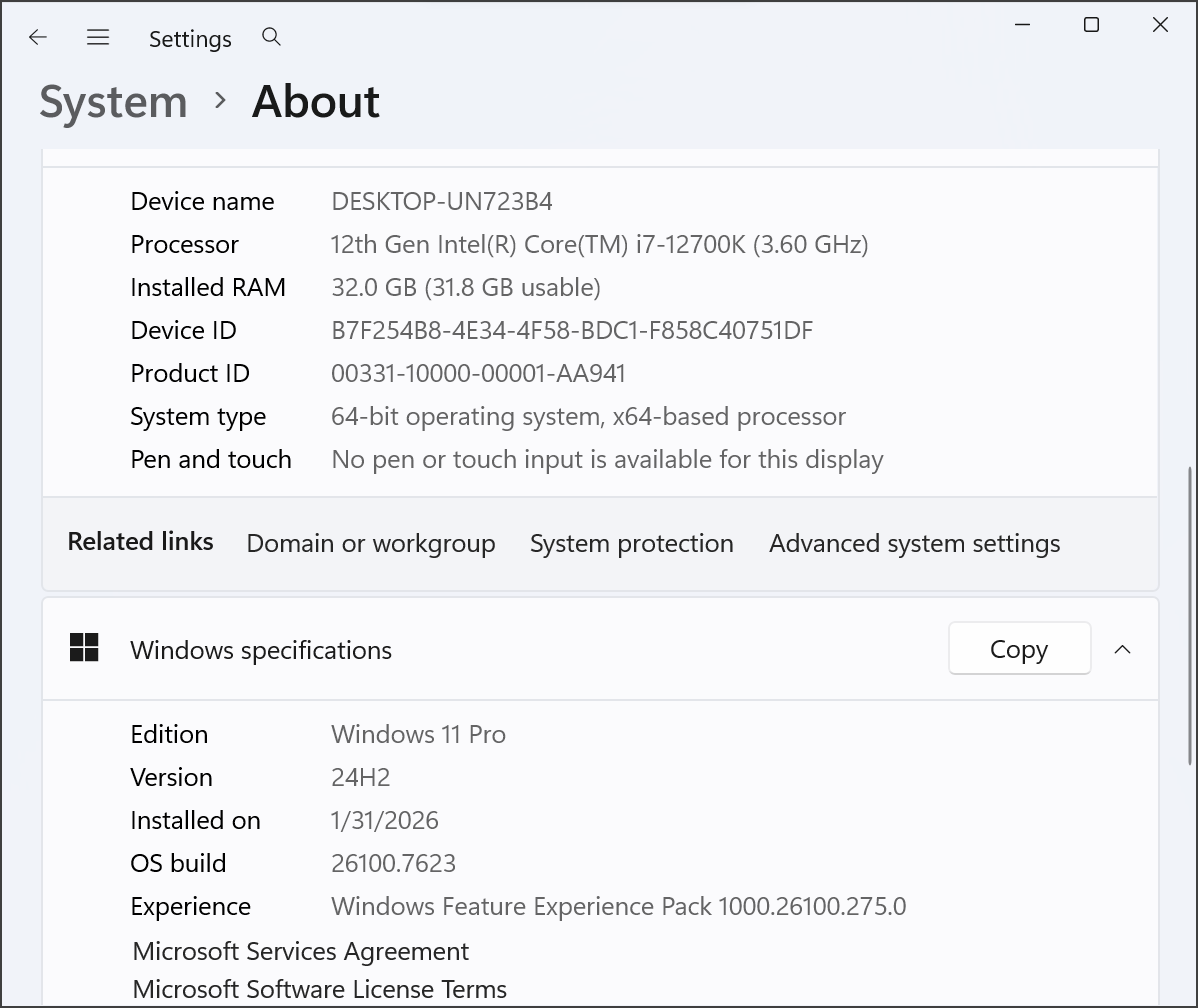
Task: Maximize the Settings window
Action: (x=1091, y=25)
